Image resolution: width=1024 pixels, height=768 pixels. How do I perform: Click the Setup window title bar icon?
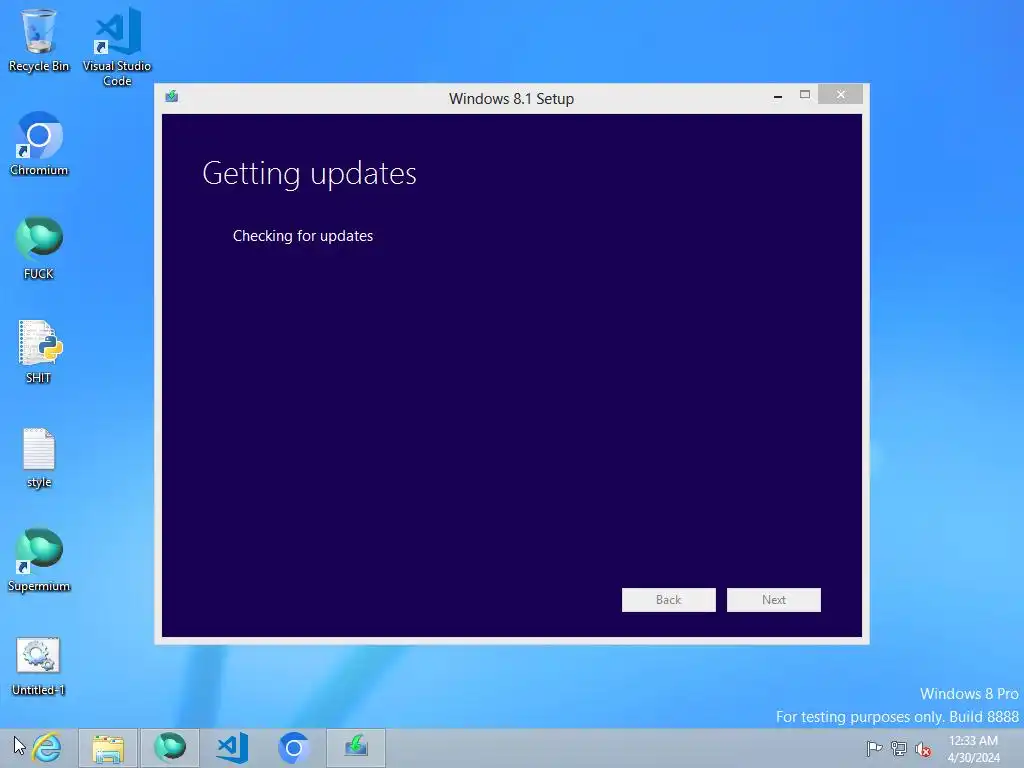(x=172, y=97)
